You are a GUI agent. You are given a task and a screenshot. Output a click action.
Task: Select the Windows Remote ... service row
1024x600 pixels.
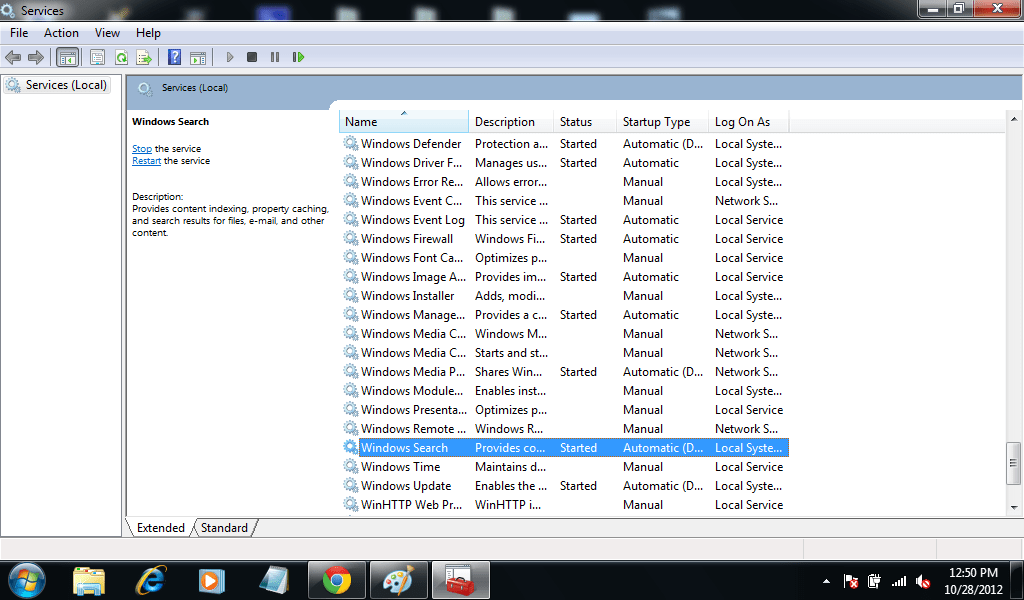click(x=564, y=428)
